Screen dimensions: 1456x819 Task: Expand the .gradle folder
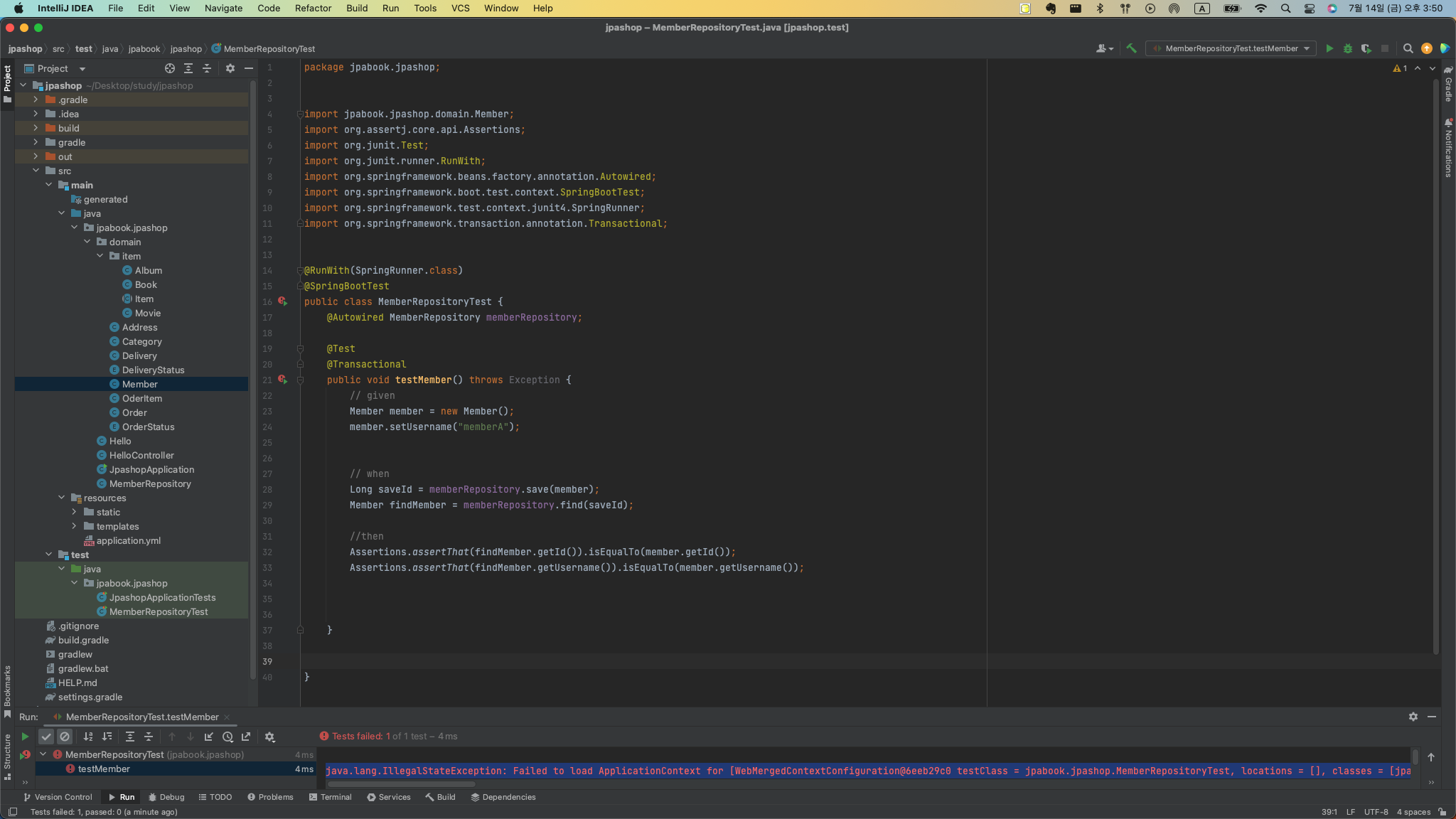click(x=36, y=100)
